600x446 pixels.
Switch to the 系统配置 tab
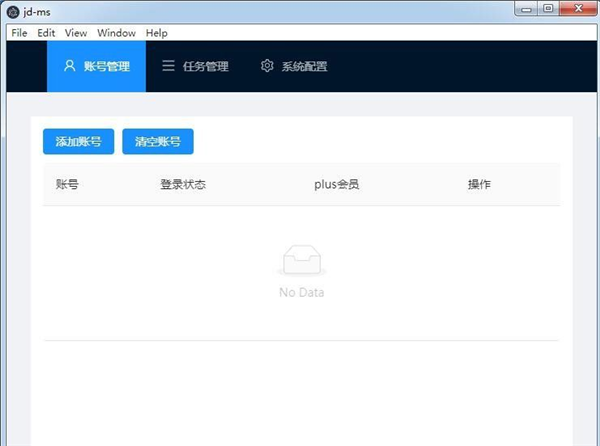(x=294, y=66)
